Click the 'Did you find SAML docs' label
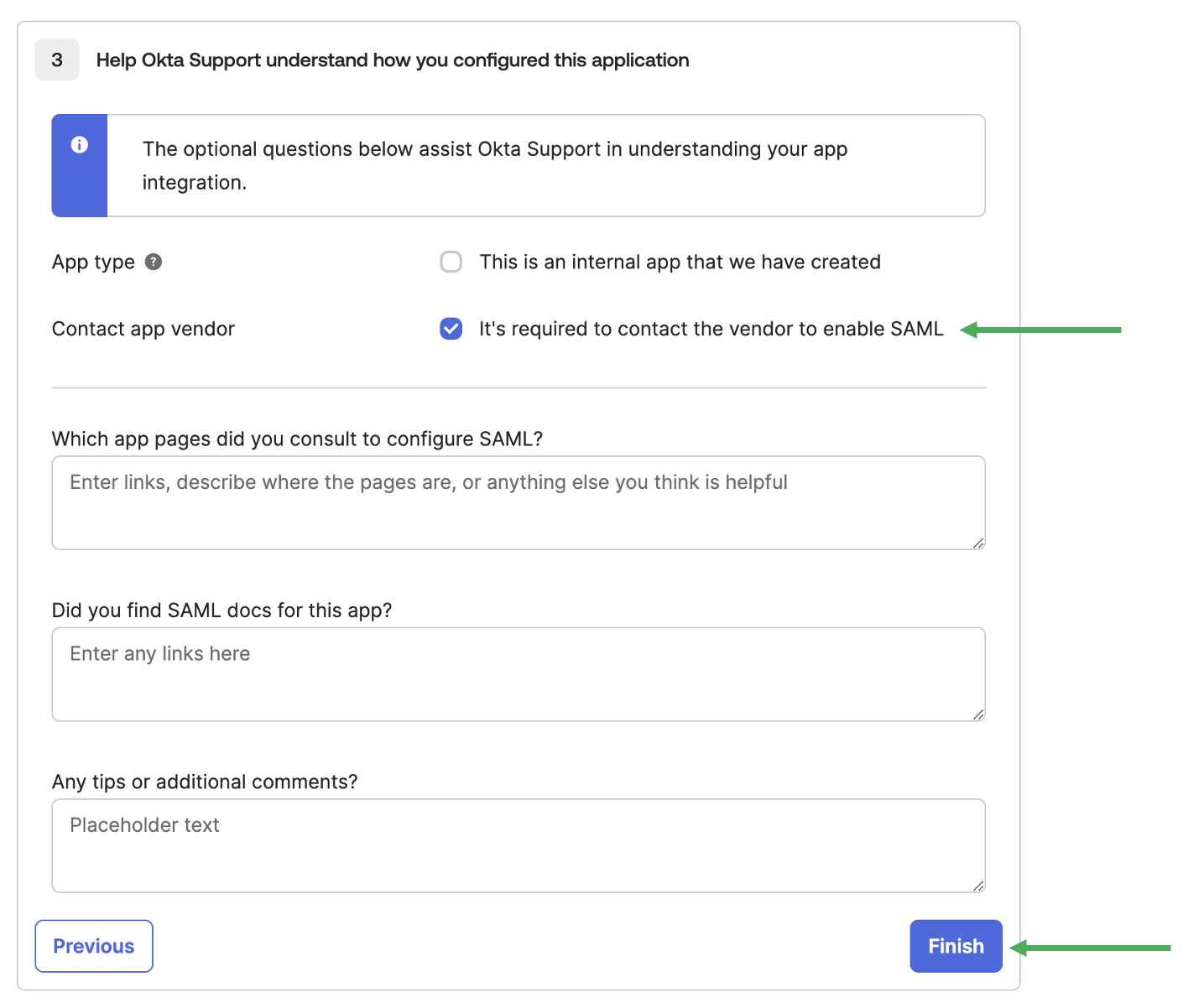 pyautogui.click(x=221, y=610)
